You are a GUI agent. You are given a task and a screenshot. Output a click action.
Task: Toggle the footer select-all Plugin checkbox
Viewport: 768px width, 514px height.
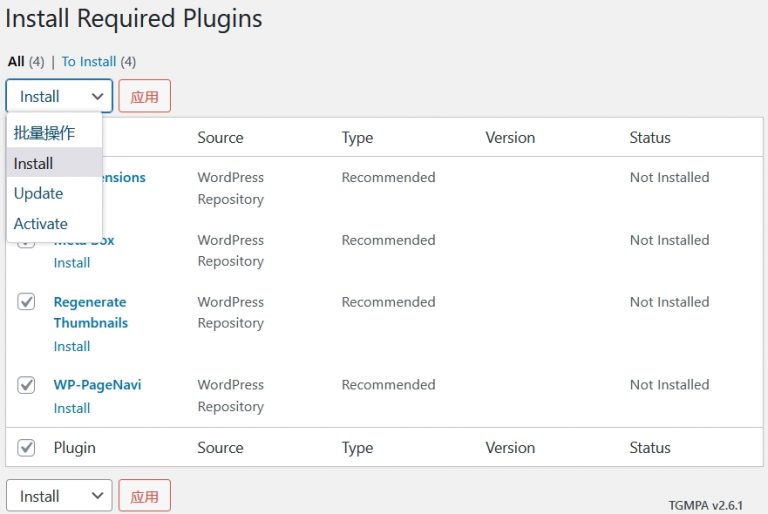click(27, 448)
